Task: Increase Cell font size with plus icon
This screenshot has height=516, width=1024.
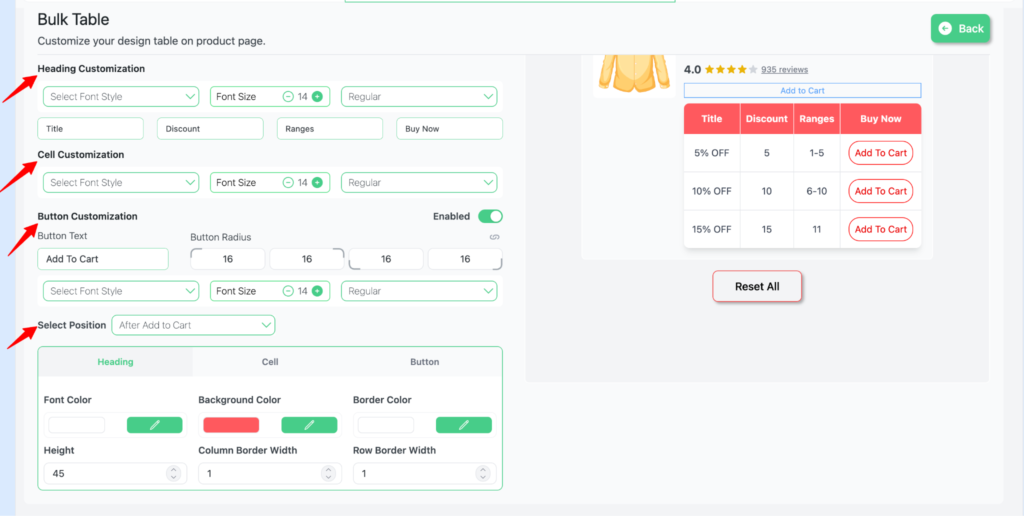Action: pos(317,183)
